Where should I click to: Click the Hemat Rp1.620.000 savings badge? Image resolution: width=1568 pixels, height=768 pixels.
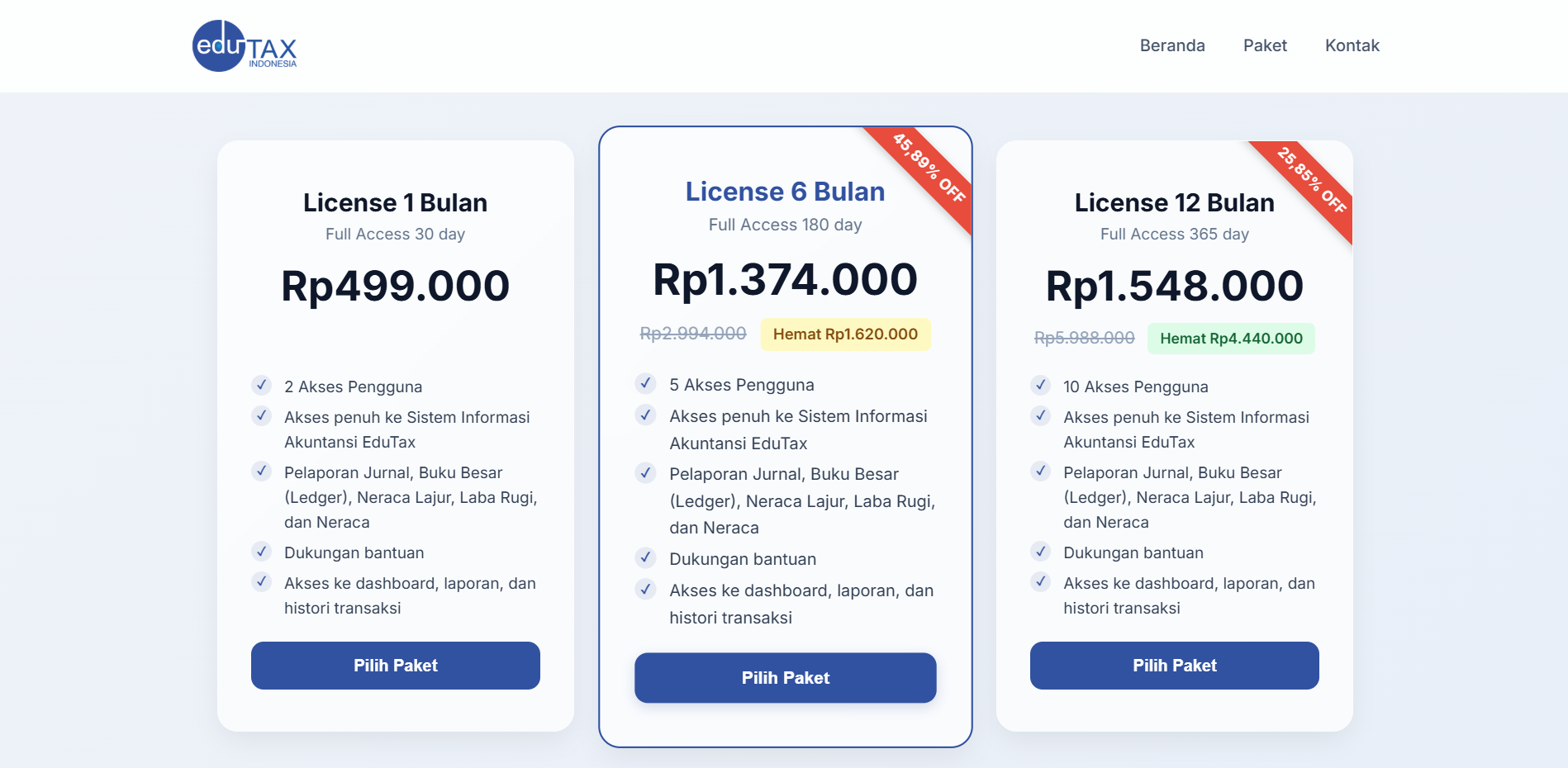(x=845, y=334)
